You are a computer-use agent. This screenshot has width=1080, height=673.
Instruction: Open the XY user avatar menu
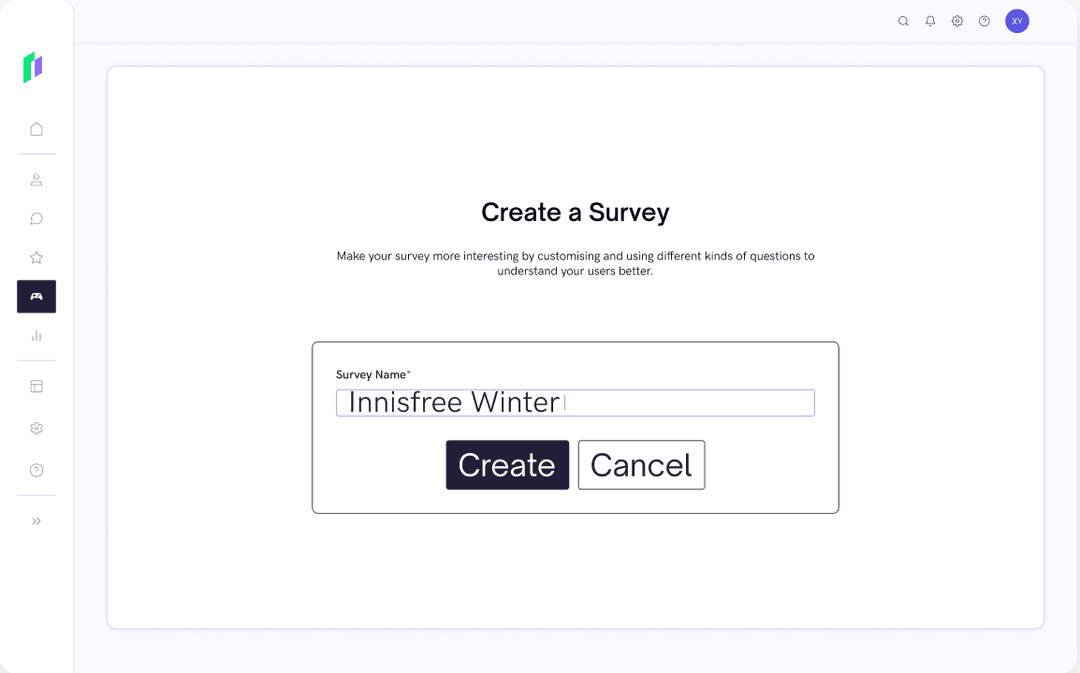point(1017,21)
